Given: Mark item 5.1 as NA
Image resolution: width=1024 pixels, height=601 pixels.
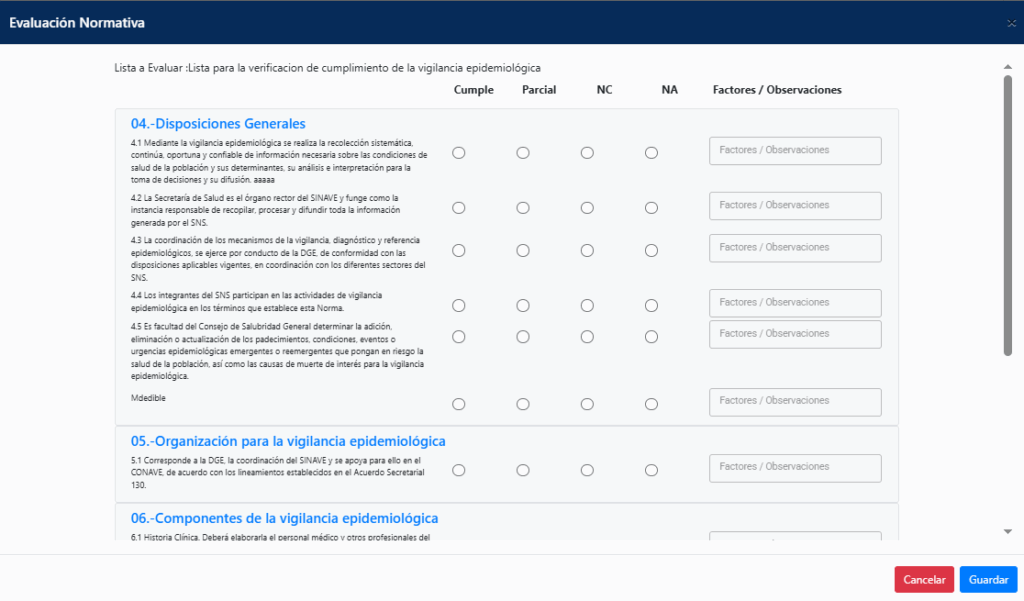Looking at the screenshot, I should (651, 470).
